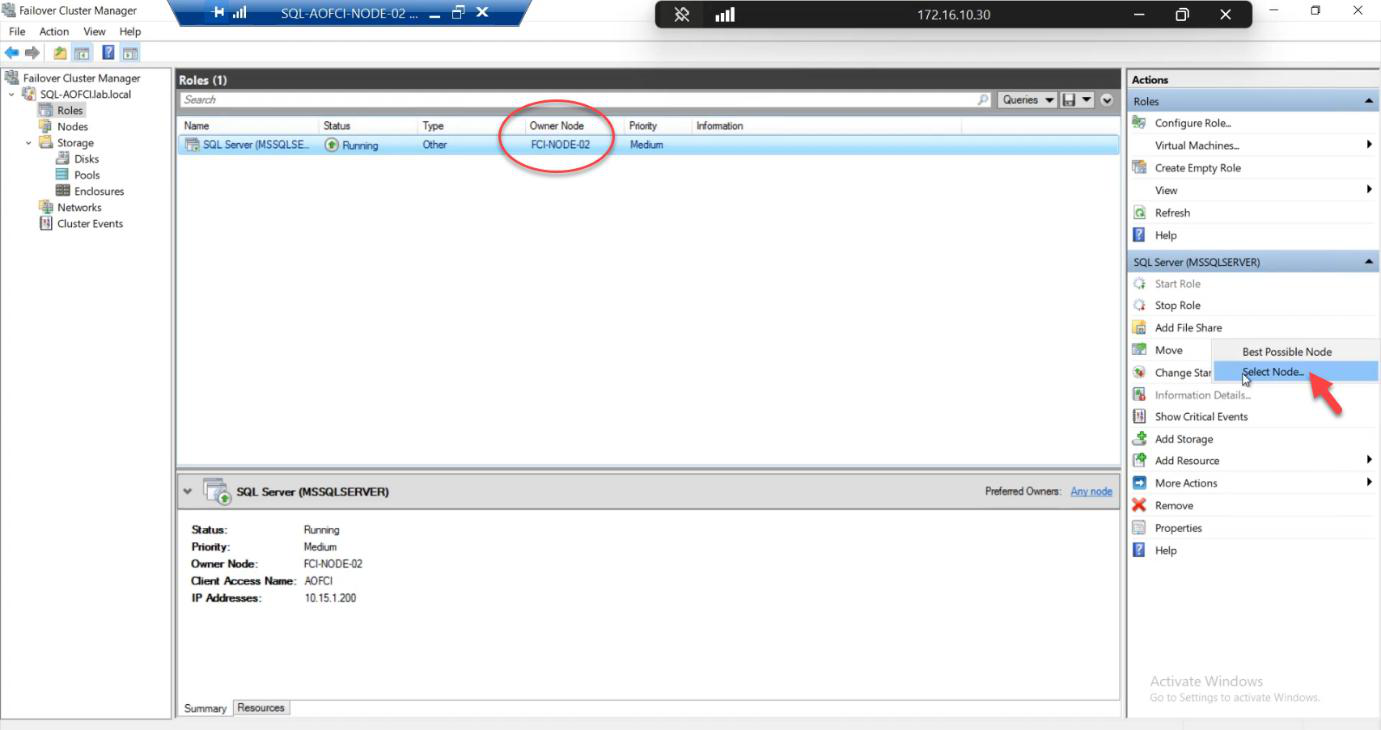The height and width of the screenshot is (730, 1381).
Task: Click the red Remove icon
Action: 1139,506
